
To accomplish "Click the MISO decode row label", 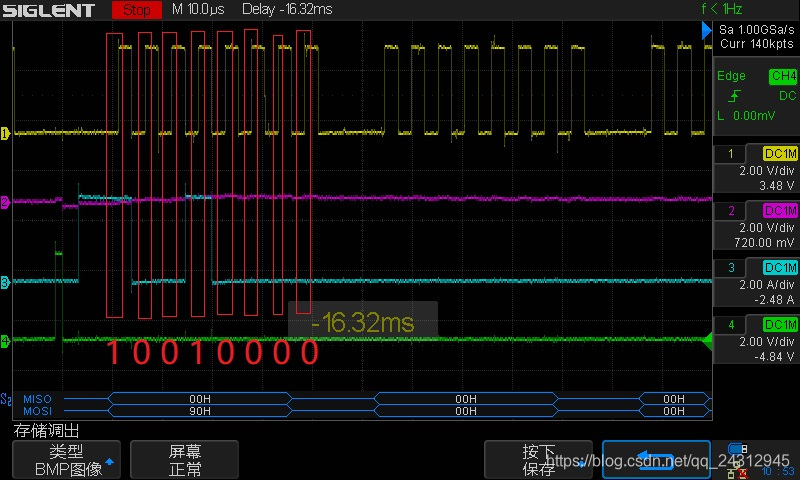I will coord(37,399).
